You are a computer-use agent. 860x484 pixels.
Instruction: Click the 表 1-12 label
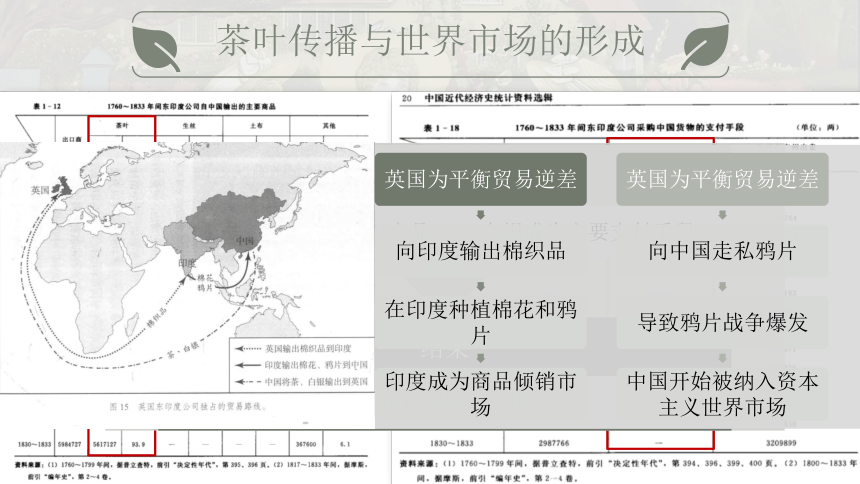tap(47, 106)
